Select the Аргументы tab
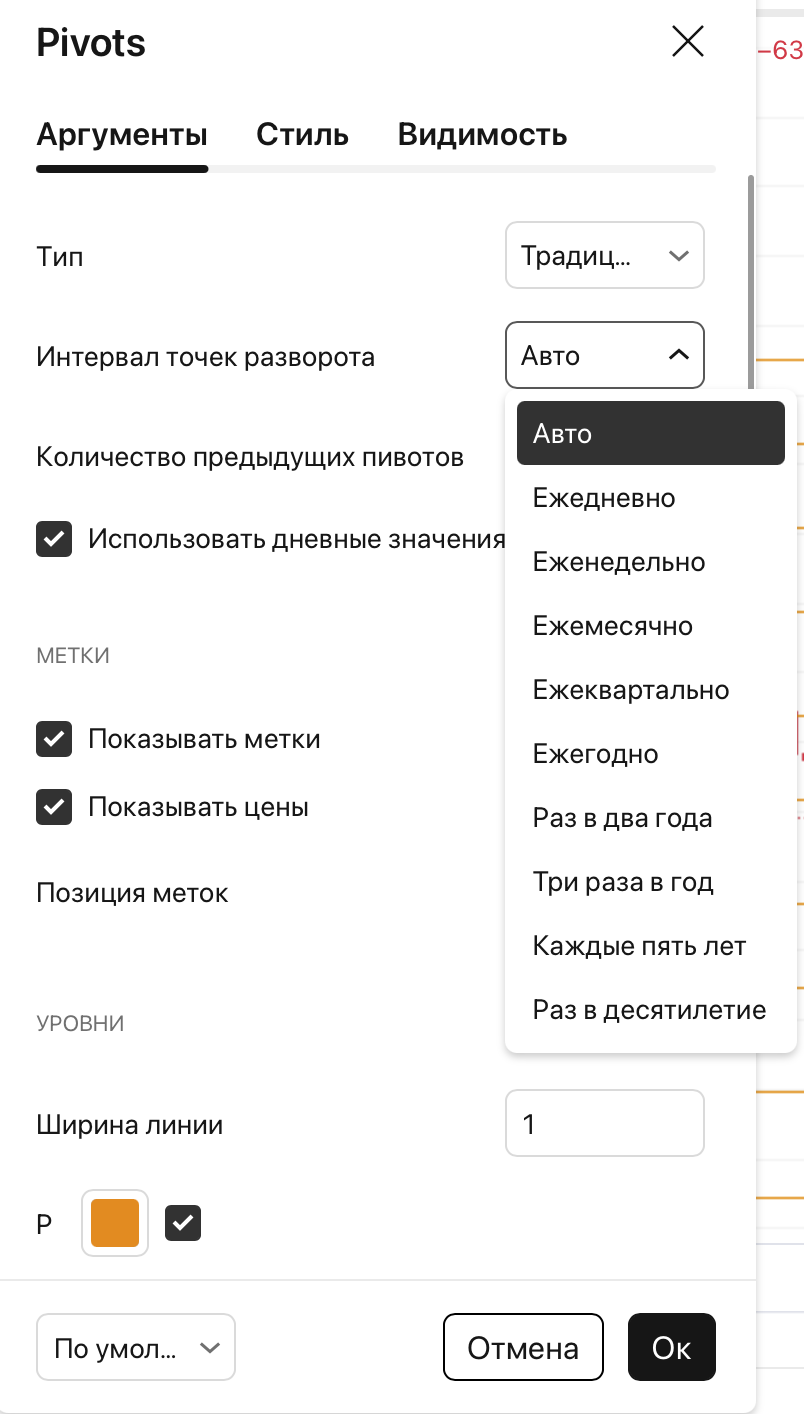This screenshot has height=1414, width=804. pyautogui.click(x=121, y=134)
